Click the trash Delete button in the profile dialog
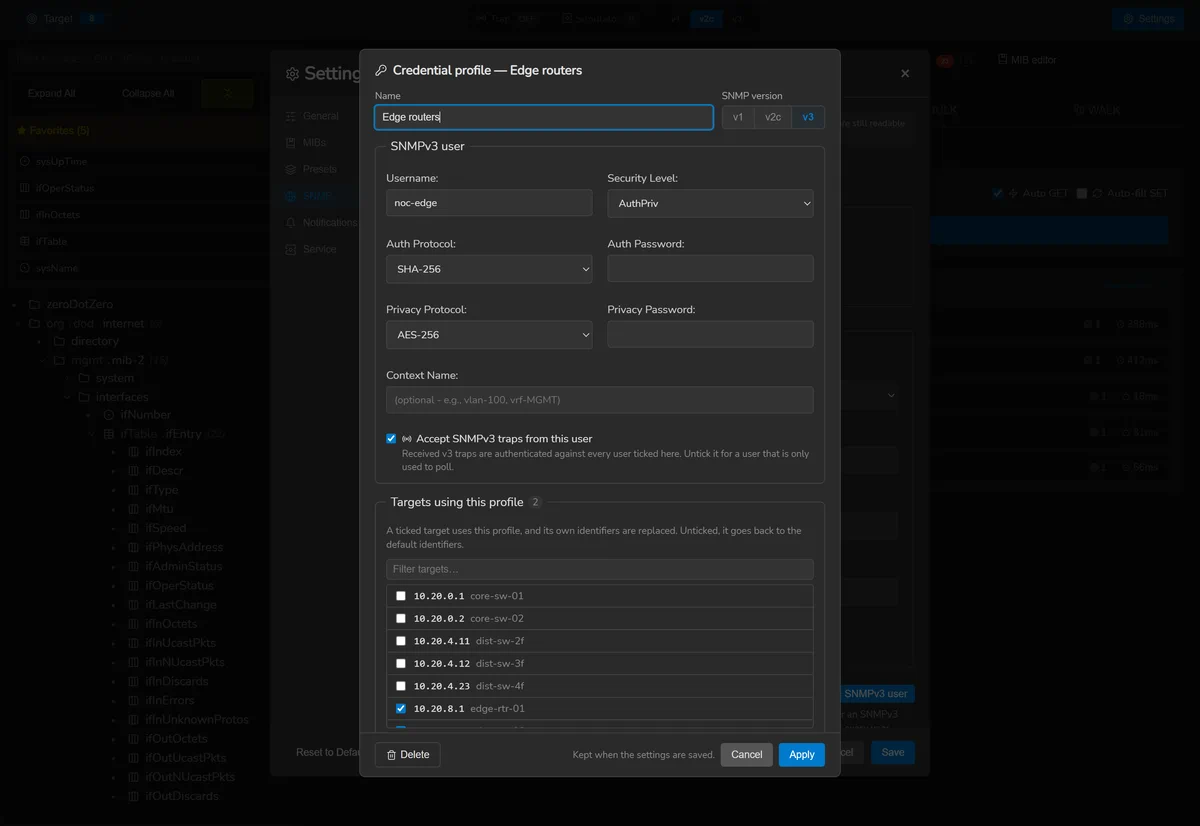This screenshot has width=1200, height=826. pyautogui.click(x=407, y=754)
